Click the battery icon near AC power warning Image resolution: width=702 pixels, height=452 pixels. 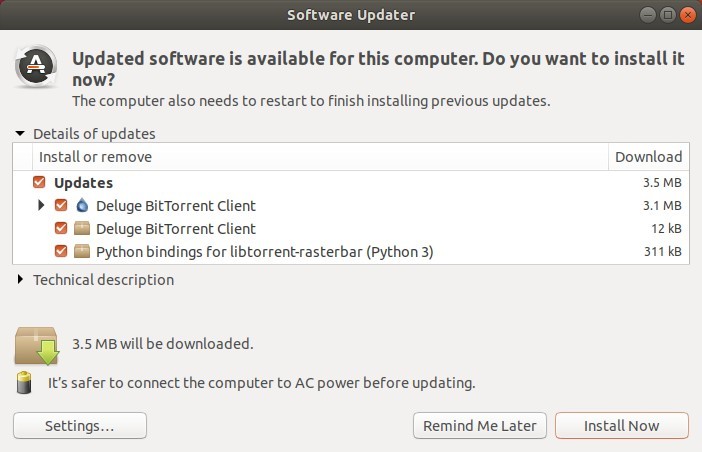click(x=24, y=383)
